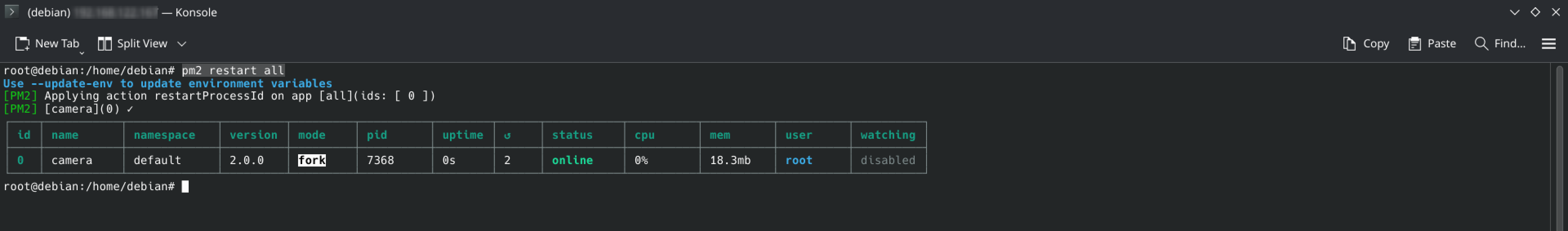This screenshot has width=1568, height=231.
Task: Click the "disabled" watching cell
Action: tap(887, 160)
